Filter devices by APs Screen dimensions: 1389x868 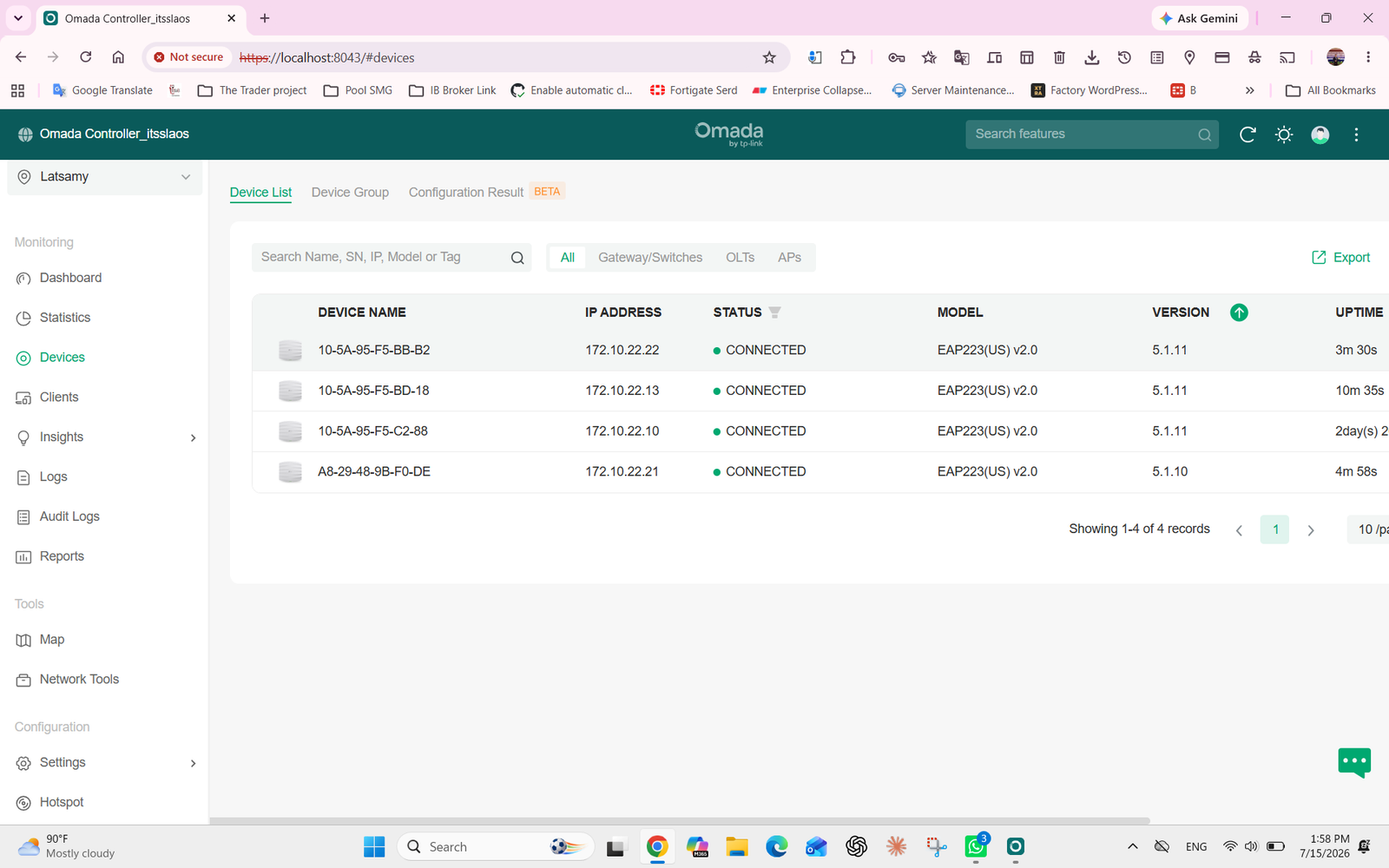coord(789,258)
